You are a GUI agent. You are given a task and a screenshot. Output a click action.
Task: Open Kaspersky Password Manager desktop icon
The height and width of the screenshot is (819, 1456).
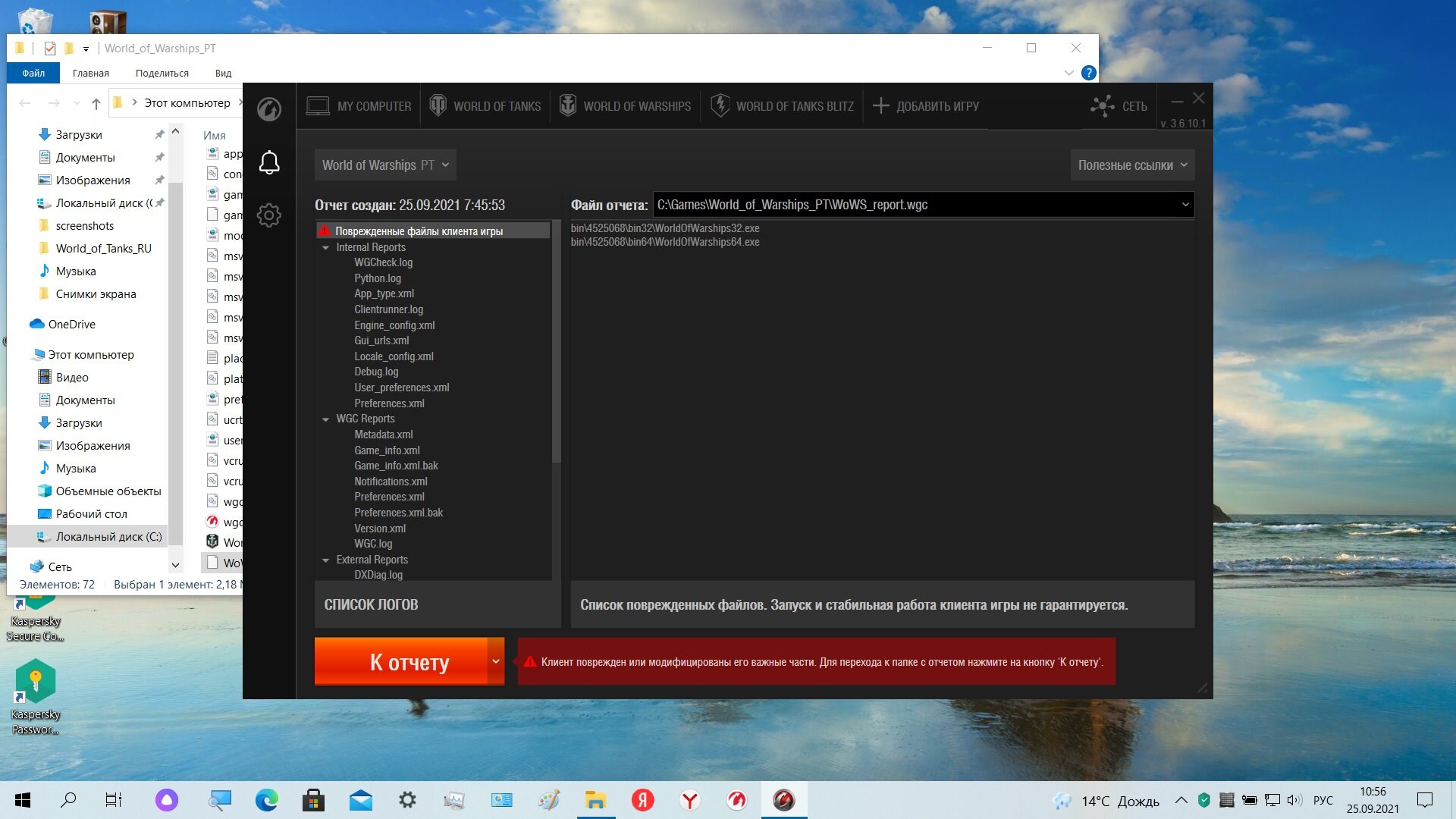point(35,696)
